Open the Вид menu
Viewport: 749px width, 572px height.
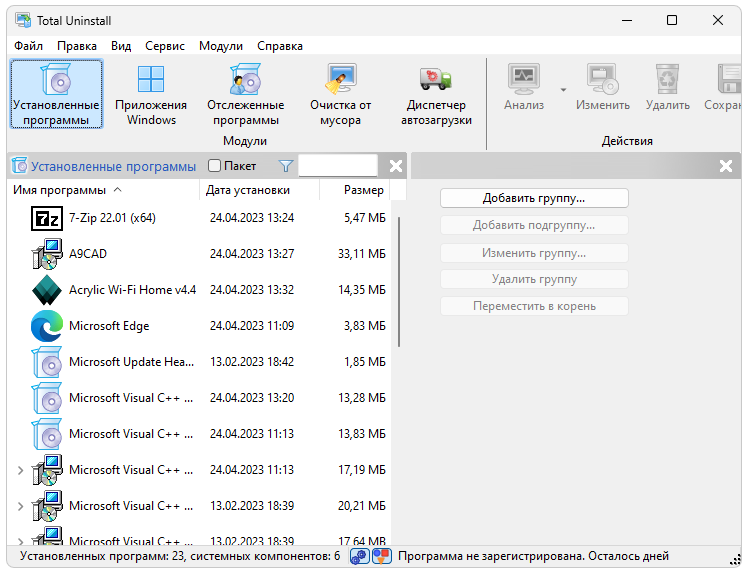(121, 46)
